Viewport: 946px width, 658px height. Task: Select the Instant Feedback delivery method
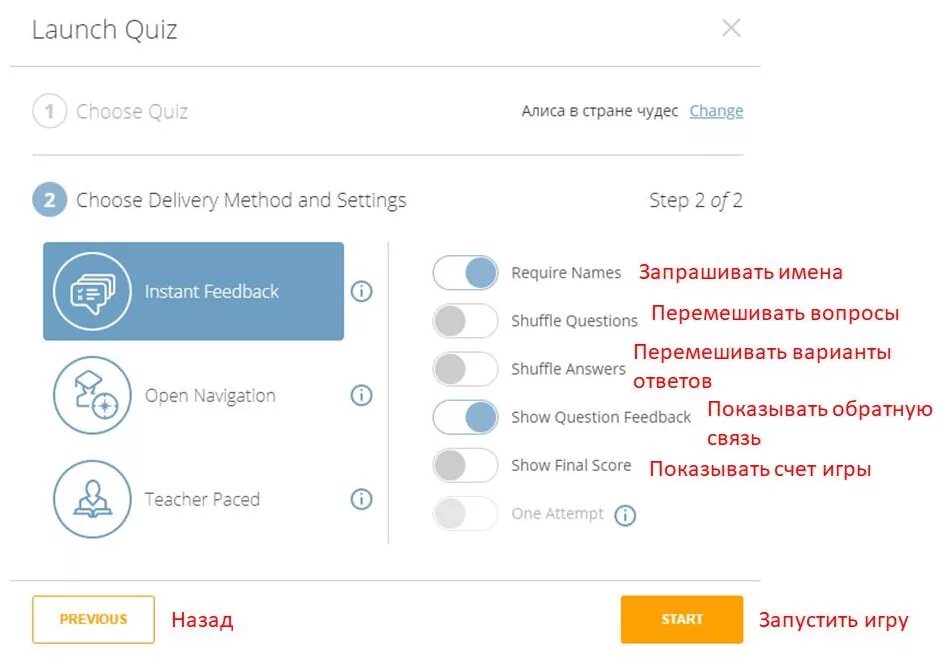212,292
